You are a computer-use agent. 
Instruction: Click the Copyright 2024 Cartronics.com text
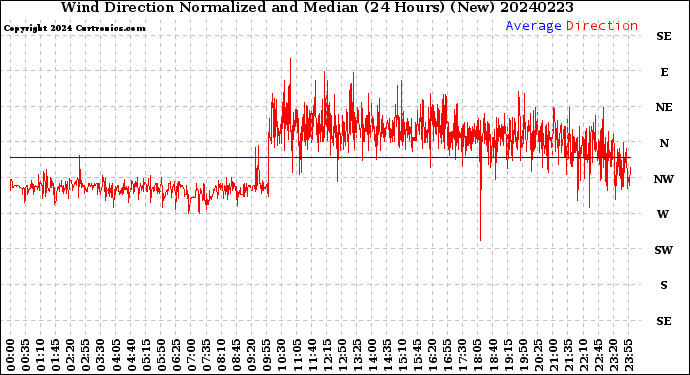(74, 28)
